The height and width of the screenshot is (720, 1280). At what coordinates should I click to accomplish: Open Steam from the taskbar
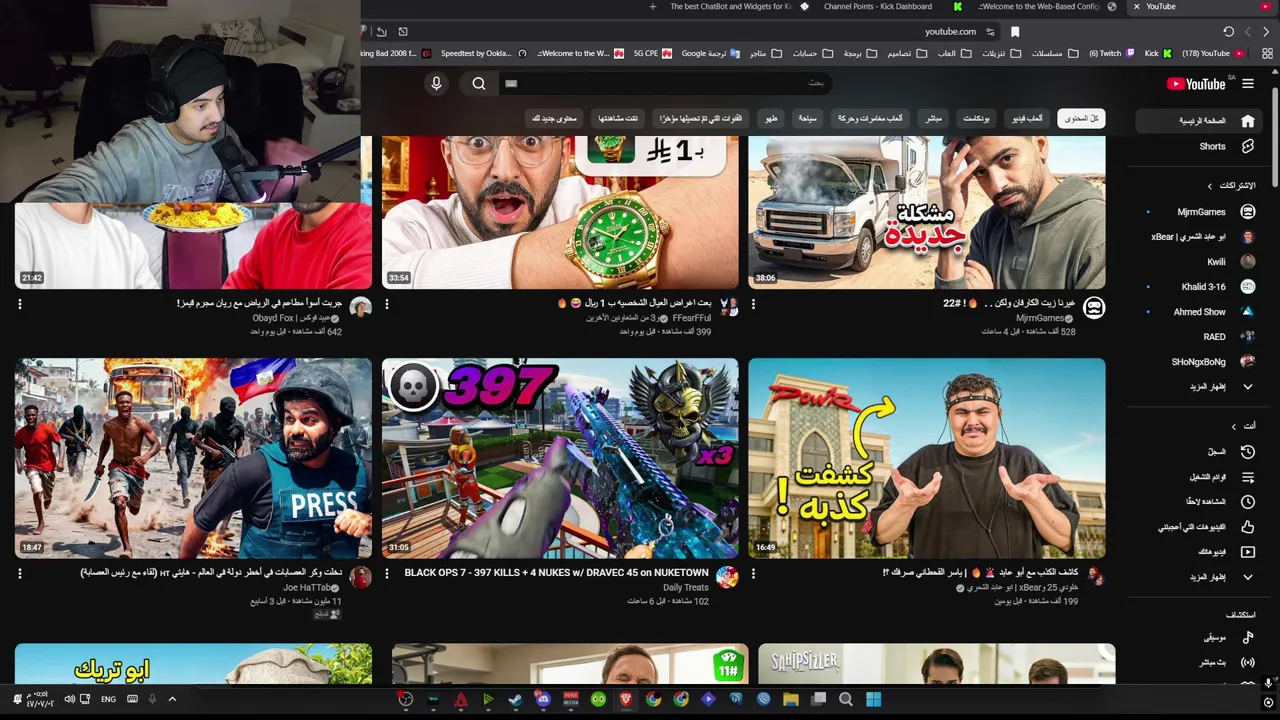[x=515, y=700]
